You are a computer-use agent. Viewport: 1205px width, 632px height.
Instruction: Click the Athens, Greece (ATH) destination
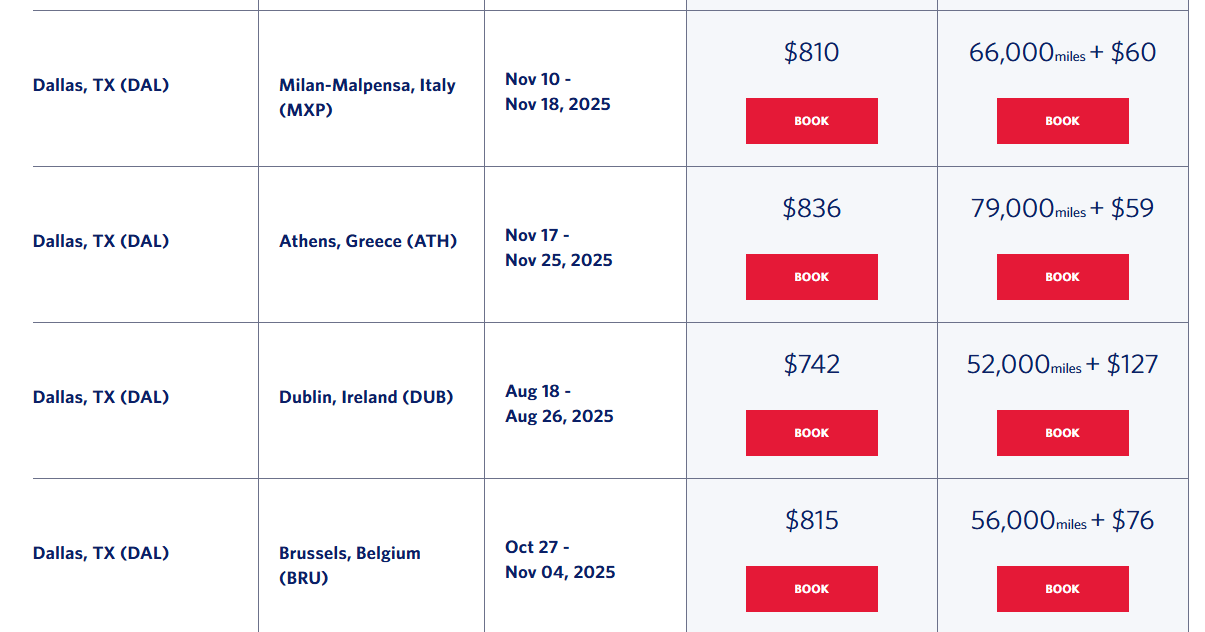(368, 240)
